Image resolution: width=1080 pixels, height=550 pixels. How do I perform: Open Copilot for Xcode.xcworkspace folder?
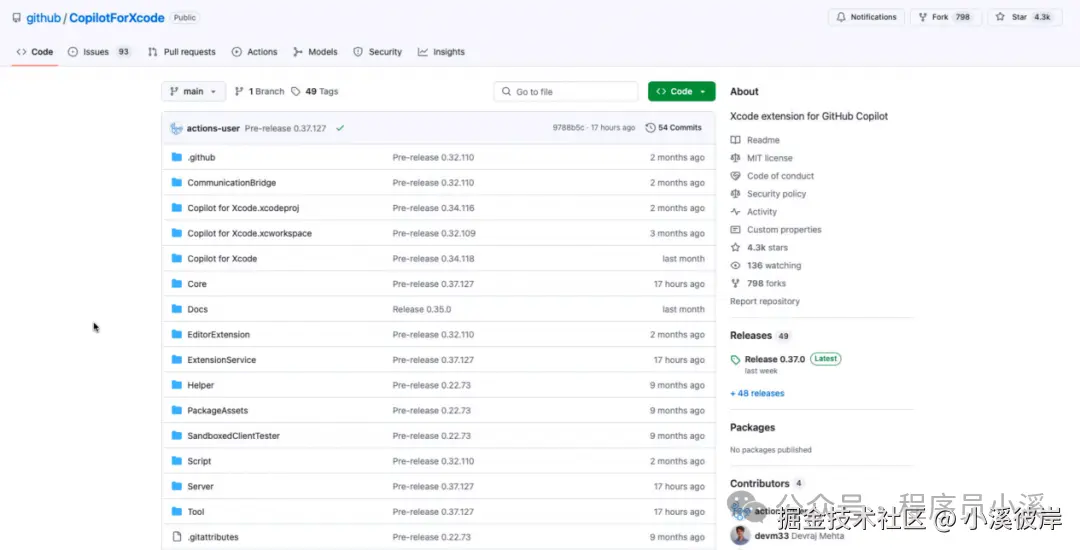[x=249, y=233]
